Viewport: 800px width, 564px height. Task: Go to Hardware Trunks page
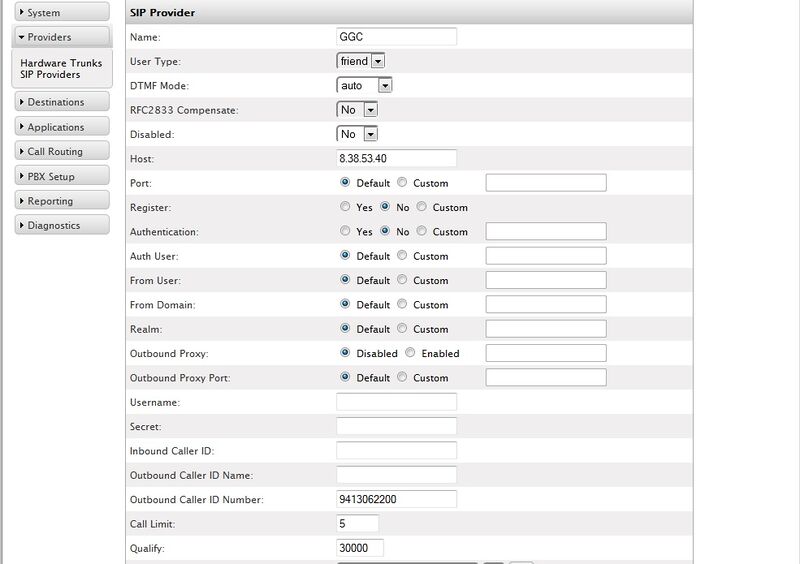pyautogui.click(x=60, y=63)
